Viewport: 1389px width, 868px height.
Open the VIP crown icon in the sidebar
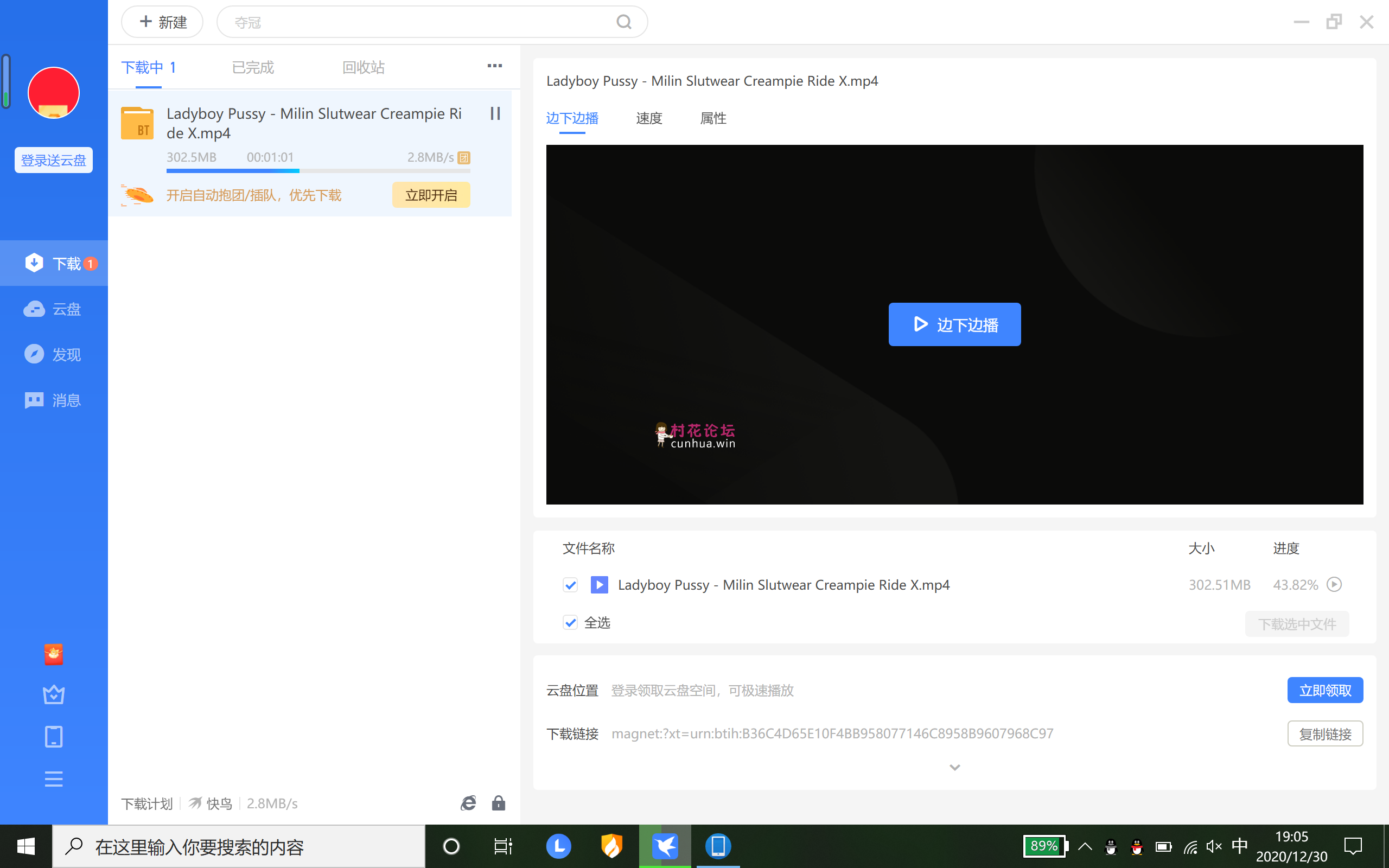point(53,694)
